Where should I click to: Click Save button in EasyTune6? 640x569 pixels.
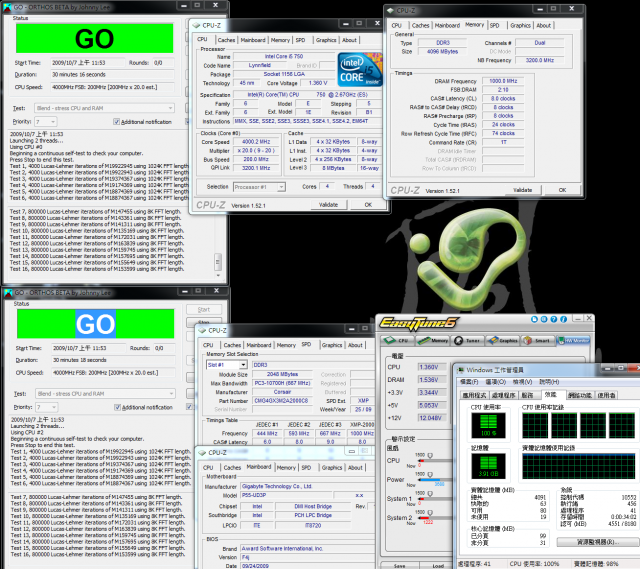tap(400, 566)
